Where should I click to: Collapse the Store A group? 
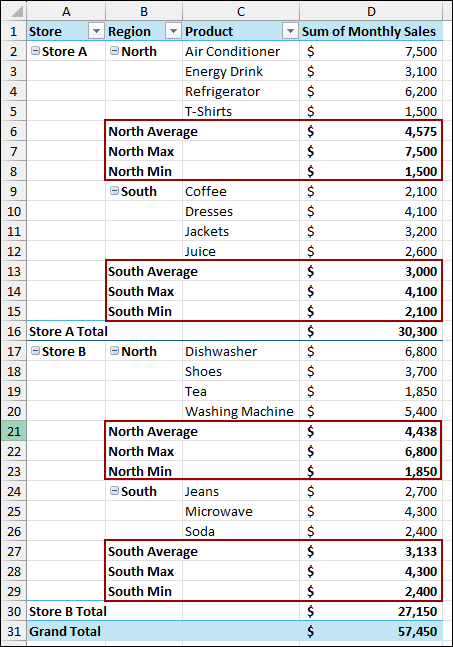(36, 51)
